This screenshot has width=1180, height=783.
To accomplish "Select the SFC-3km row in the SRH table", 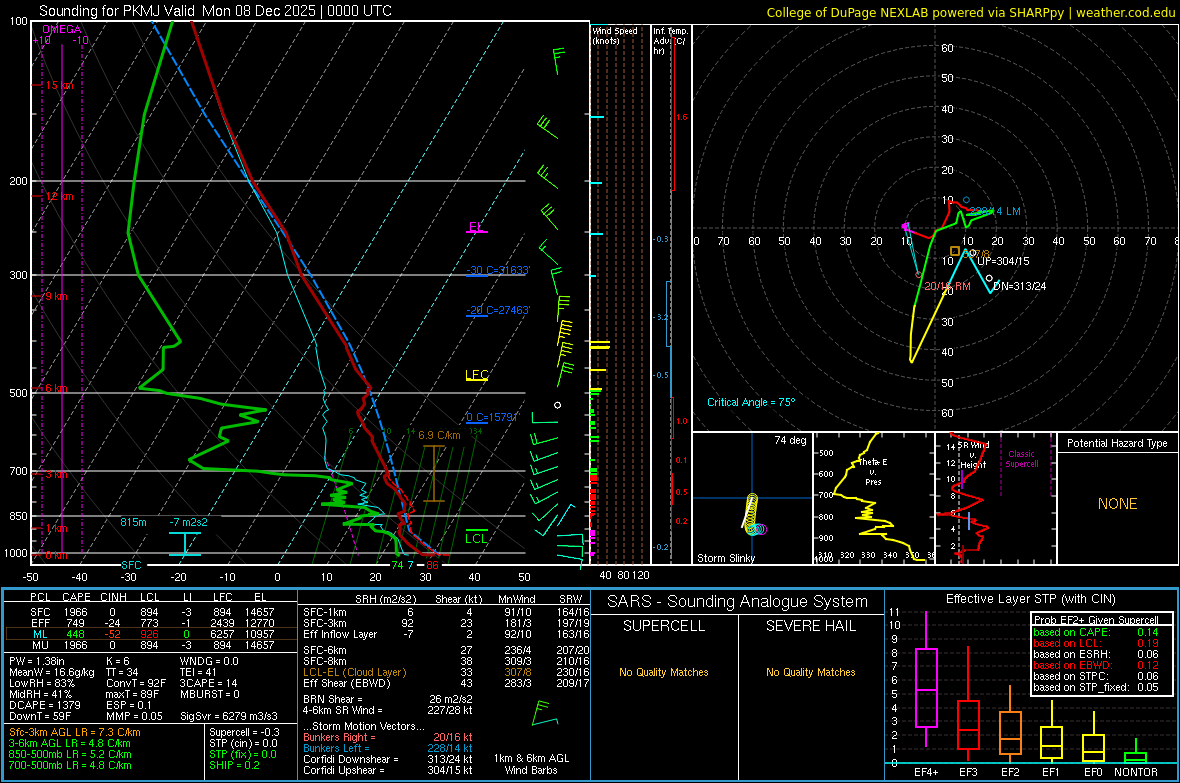I will 446,623.
